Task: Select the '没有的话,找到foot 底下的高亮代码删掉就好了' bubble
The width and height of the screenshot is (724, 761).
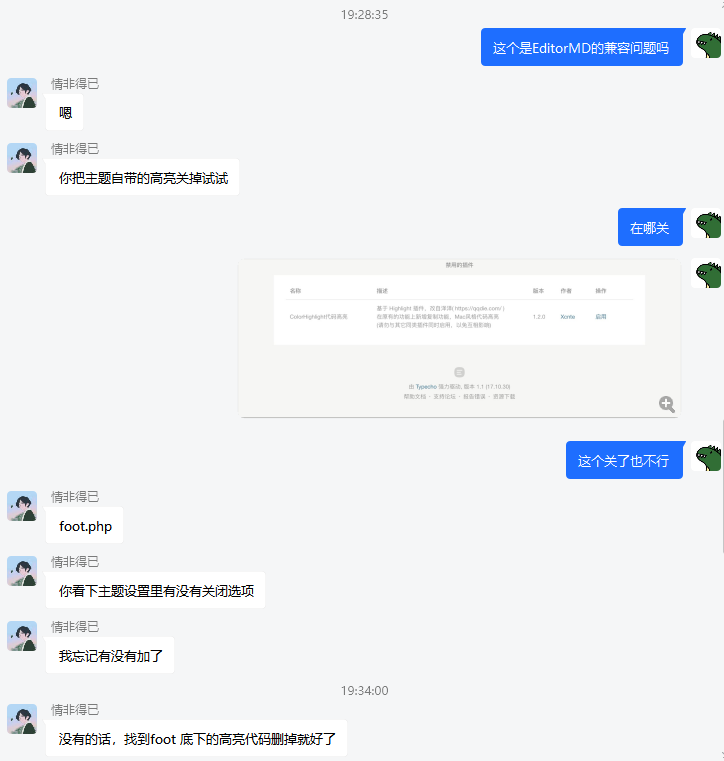Action: pyautogui.click(x=197, y=738)
